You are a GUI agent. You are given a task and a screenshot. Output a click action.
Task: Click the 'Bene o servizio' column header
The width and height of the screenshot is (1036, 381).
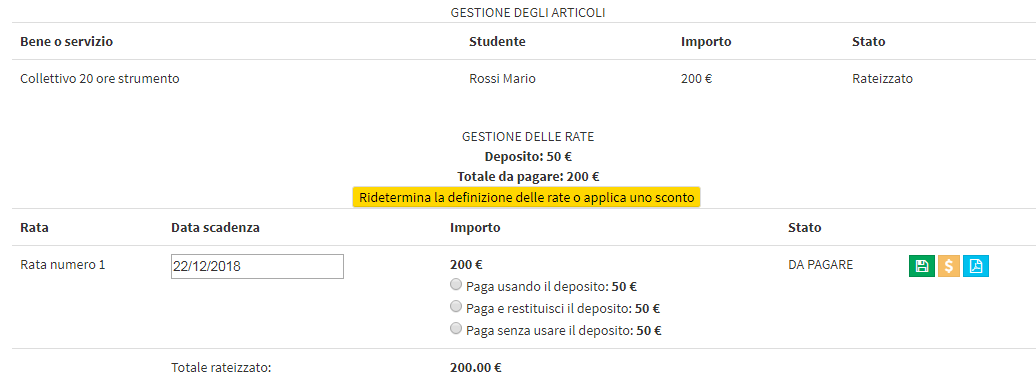coord(67,42)
